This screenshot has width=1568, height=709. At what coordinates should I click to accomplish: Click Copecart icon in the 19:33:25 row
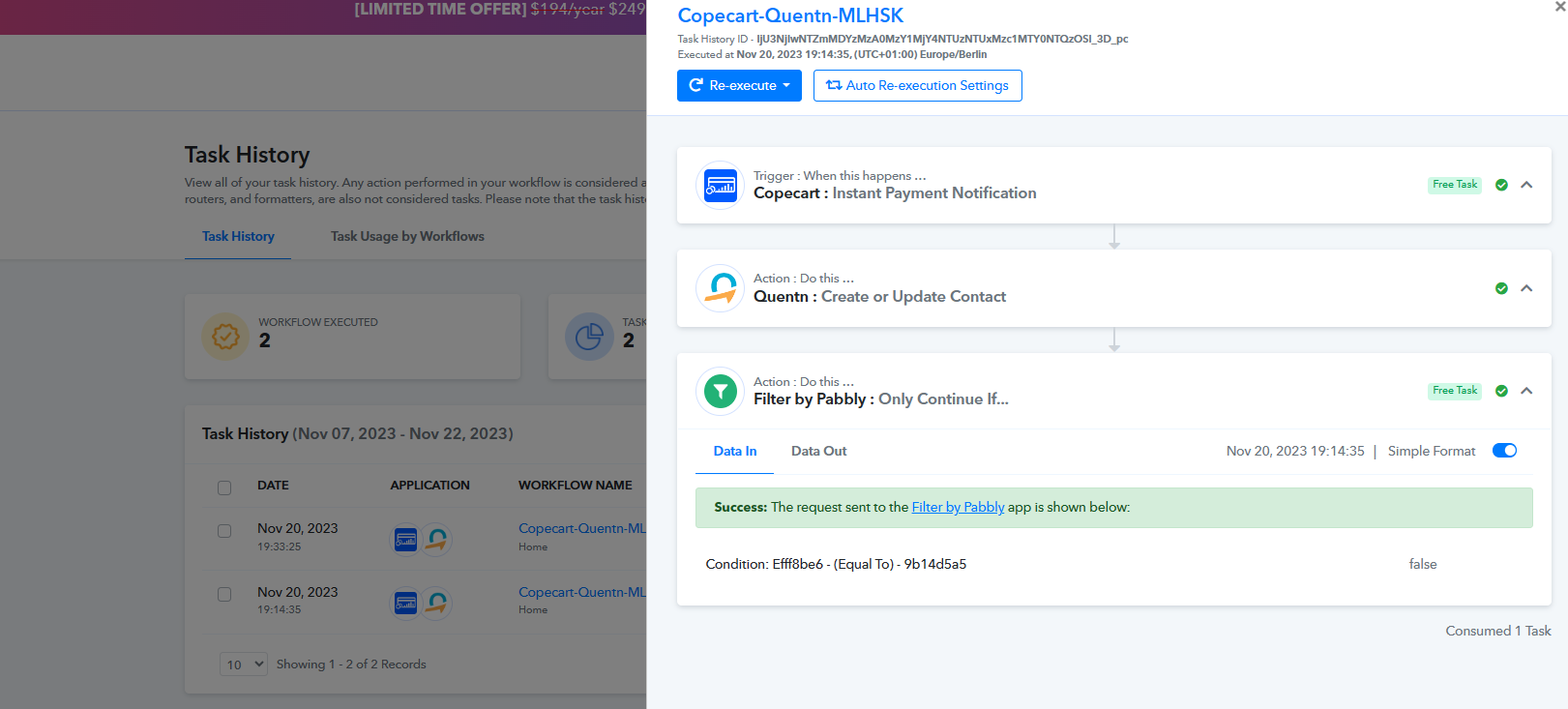tap(406, 540)
